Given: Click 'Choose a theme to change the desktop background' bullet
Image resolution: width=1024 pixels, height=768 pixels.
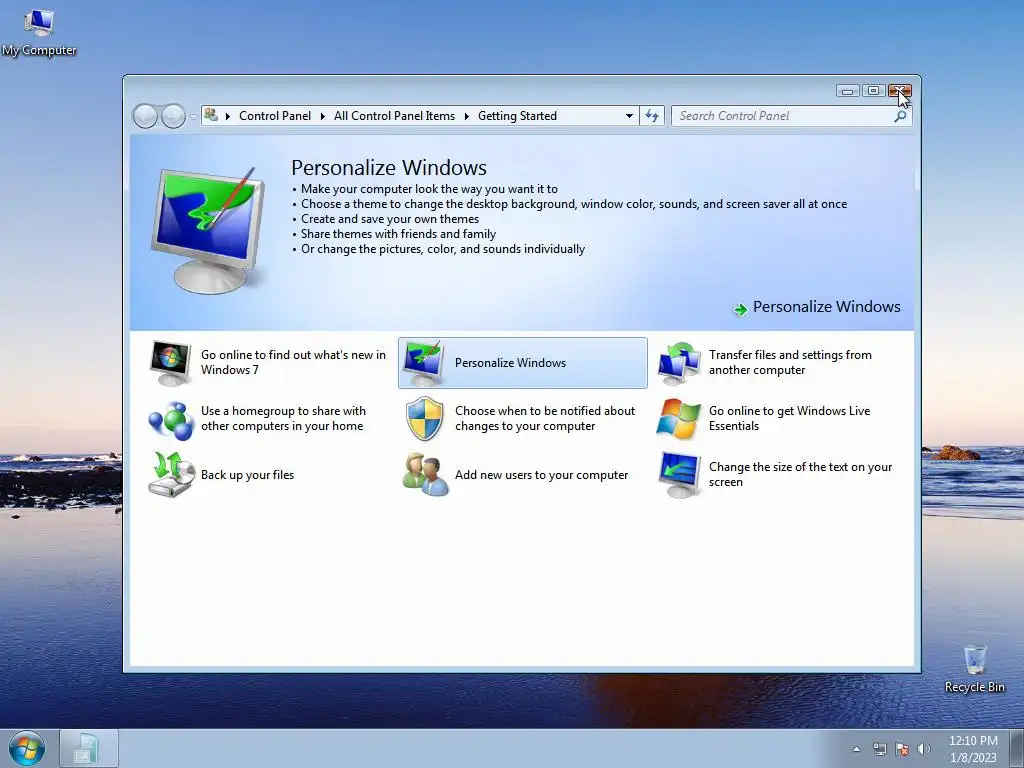Looking at the screenshot, I should pyautogui.click(x=574, y=204).
